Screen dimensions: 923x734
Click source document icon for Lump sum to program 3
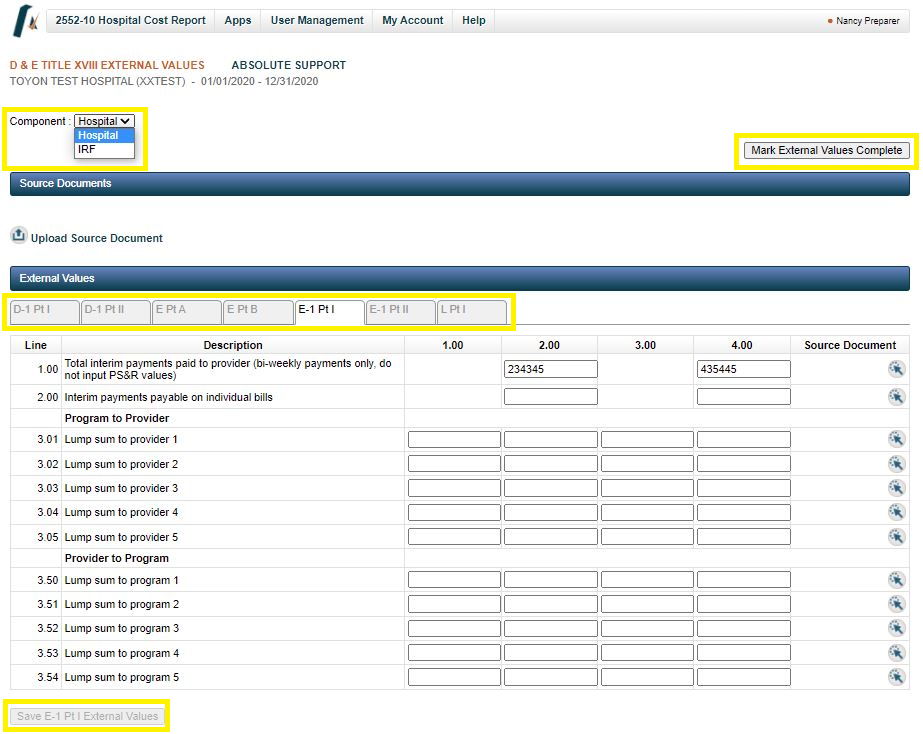coord(896,628)
